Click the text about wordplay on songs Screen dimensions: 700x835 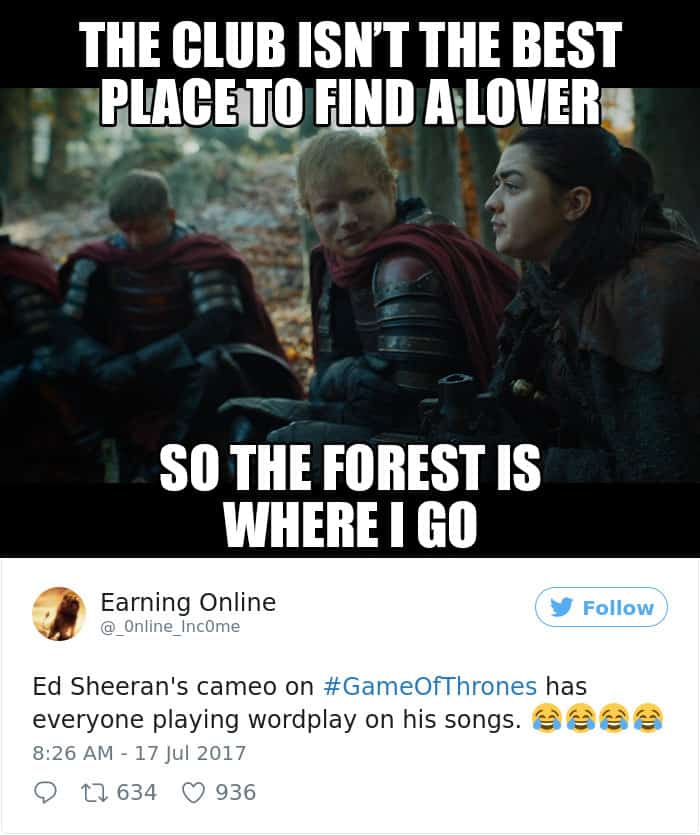point(276,720)
